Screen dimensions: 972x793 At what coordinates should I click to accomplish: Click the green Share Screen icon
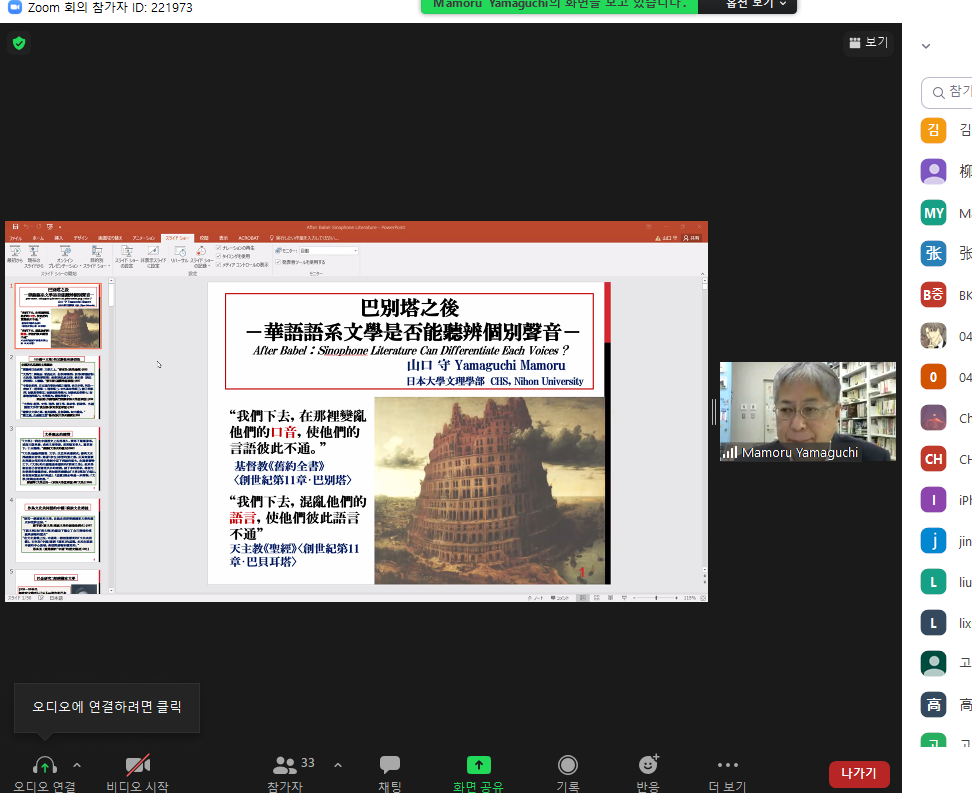[x=478, y=765]
